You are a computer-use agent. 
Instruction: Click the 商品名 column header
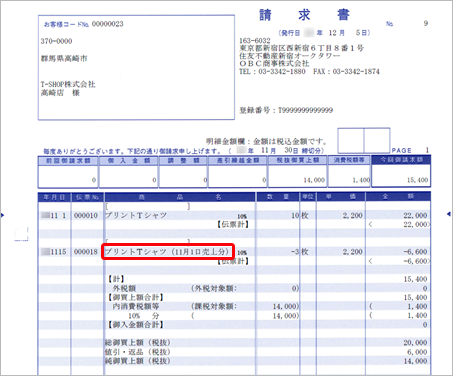point(180,197)
